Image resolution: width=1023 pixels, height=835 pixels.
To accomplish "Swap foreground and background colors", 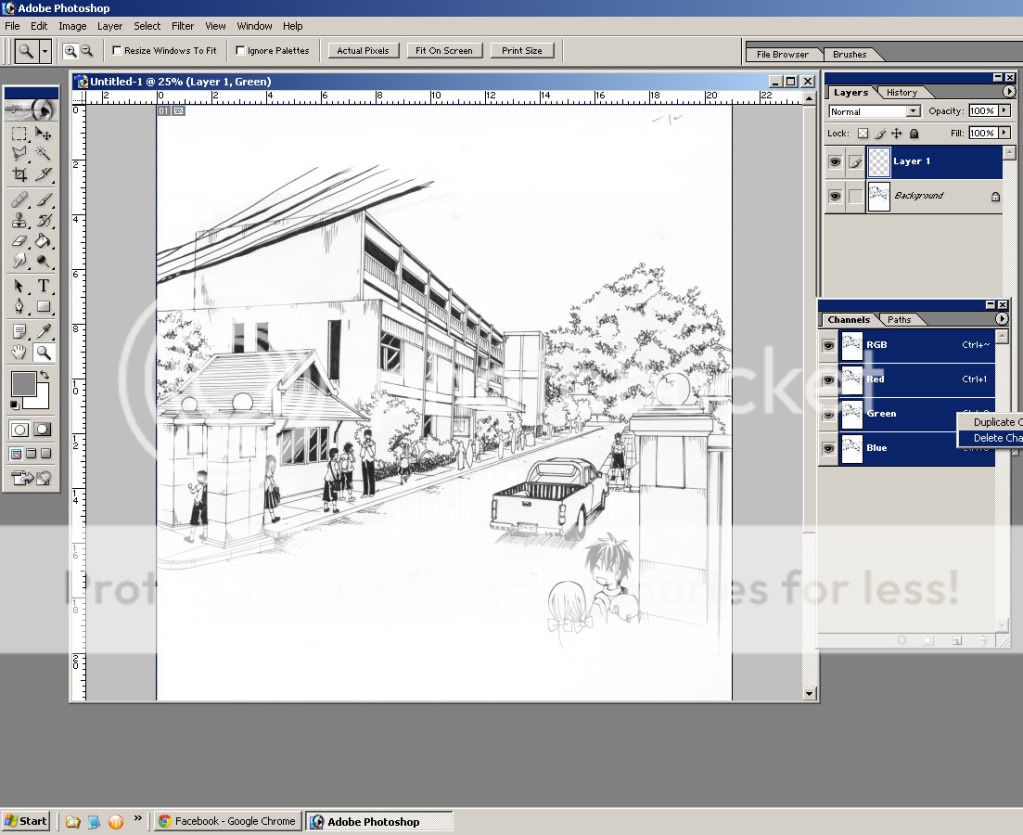I will [44, 375].
